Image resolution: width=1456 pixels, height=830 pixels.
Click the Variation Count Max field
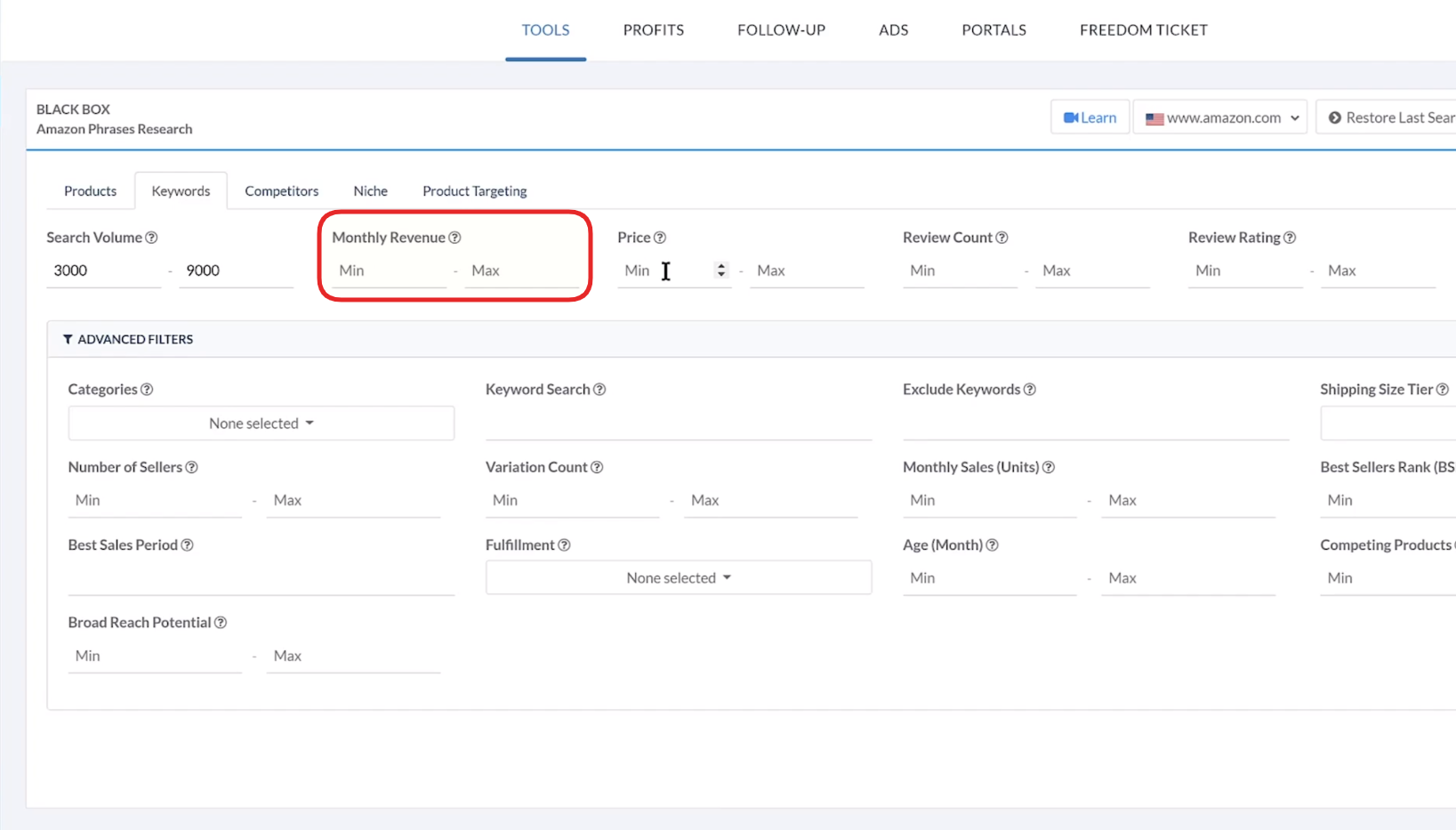[x=770, y=501]
